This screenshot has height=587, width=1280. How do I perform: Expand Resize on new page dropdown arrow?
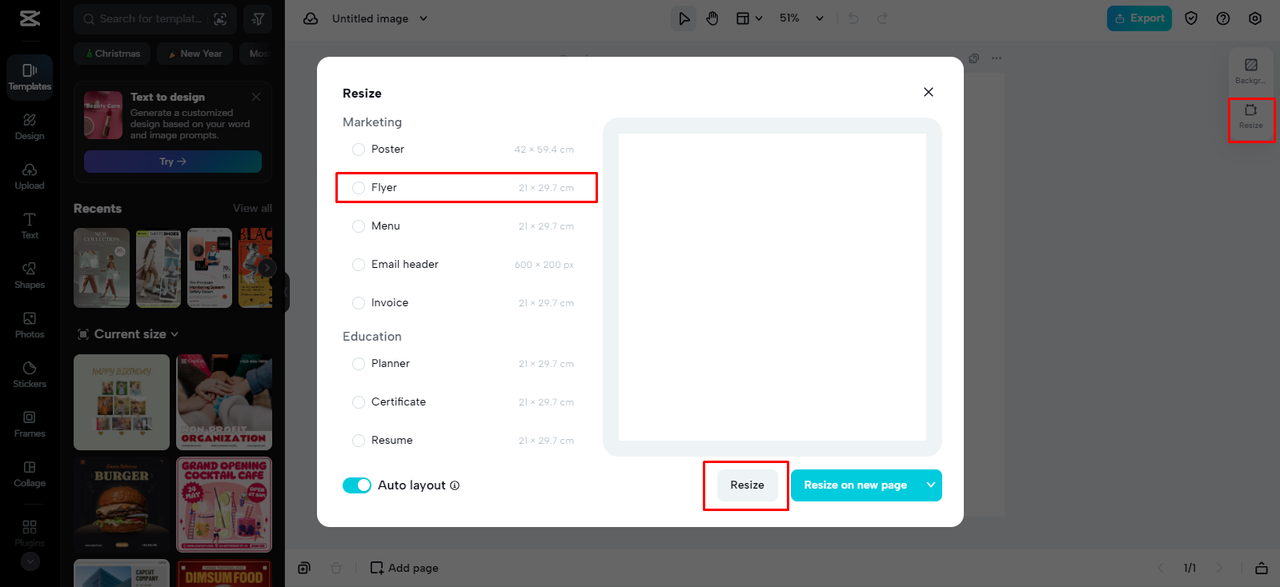coord(931,485)
